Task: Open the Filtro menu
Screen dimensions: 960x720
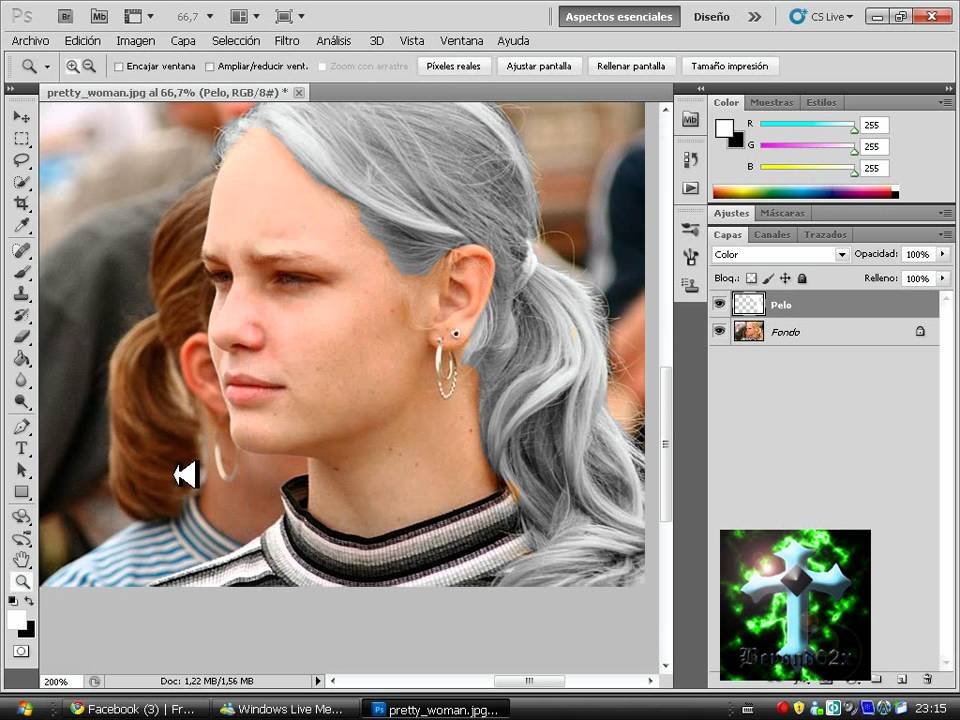Action: (x=287, y=41)
